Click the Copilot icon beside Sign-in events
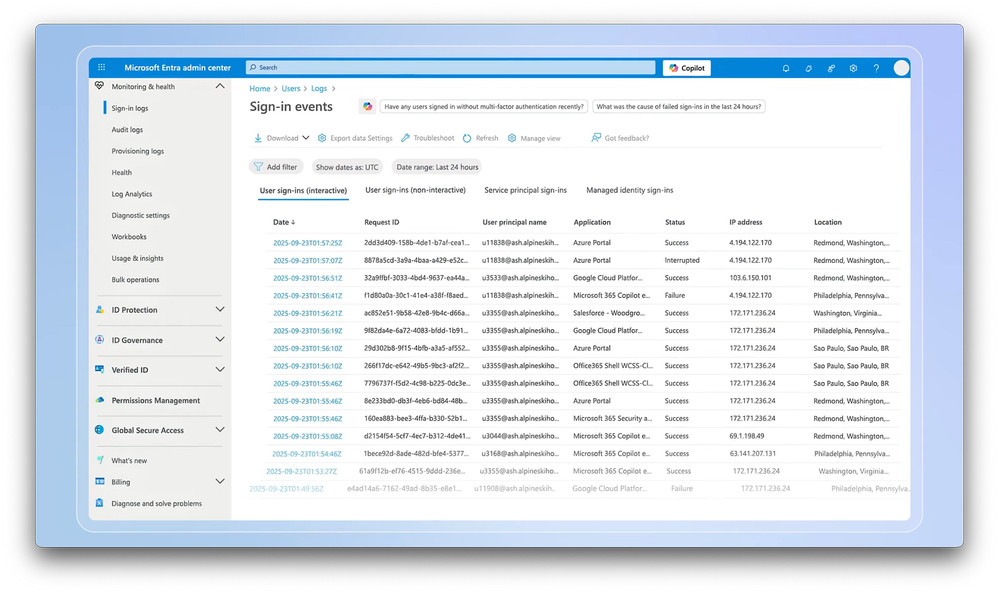This screenshot has height=594, width=999. (x=367, y=106)
